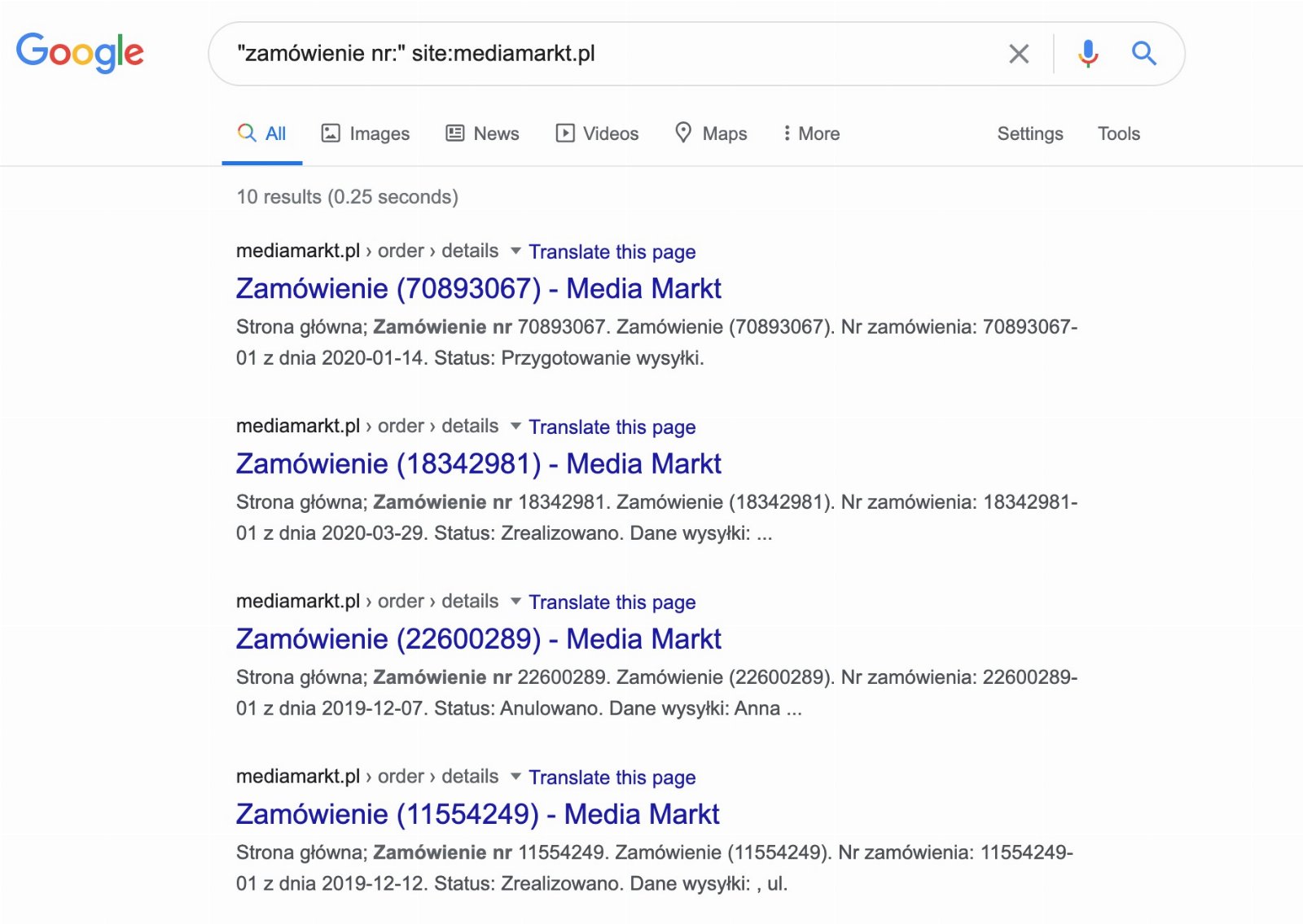The image size is (1303, 924).
Task: Open the More search options menu
Action: pyautogui.click(x=811, y=134)
